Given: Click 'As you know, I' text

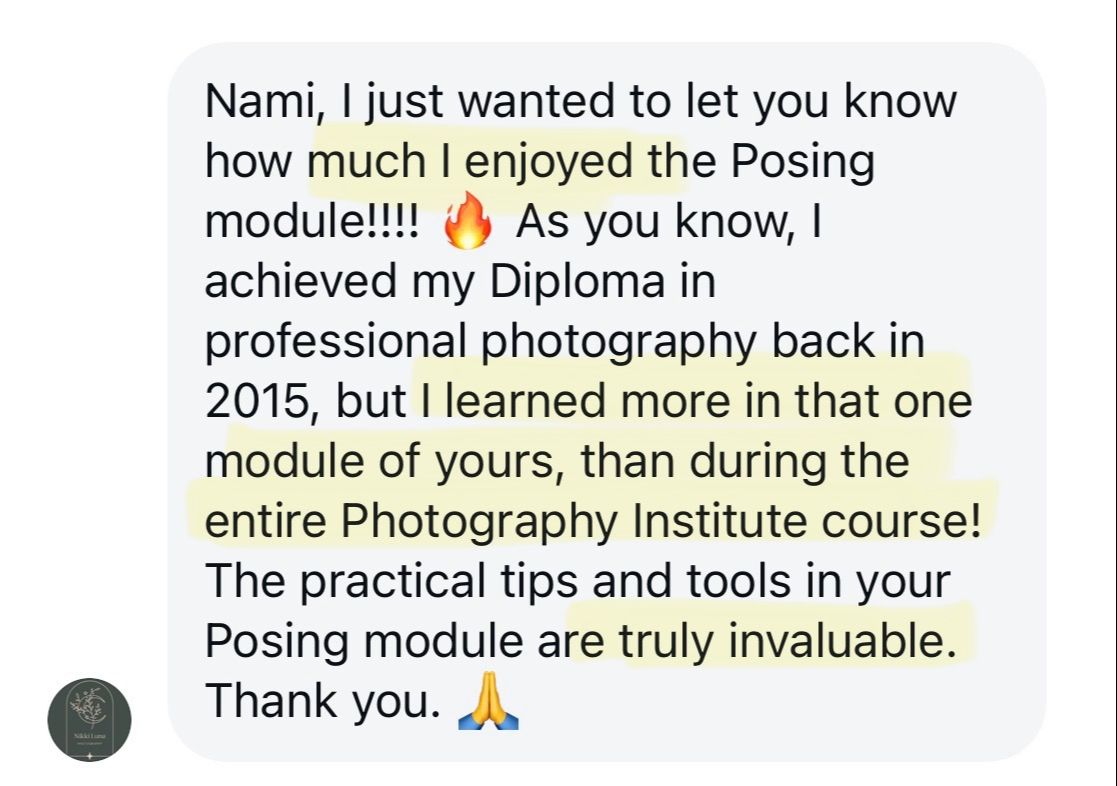Looking at the screenshot, I should [669, 222].
